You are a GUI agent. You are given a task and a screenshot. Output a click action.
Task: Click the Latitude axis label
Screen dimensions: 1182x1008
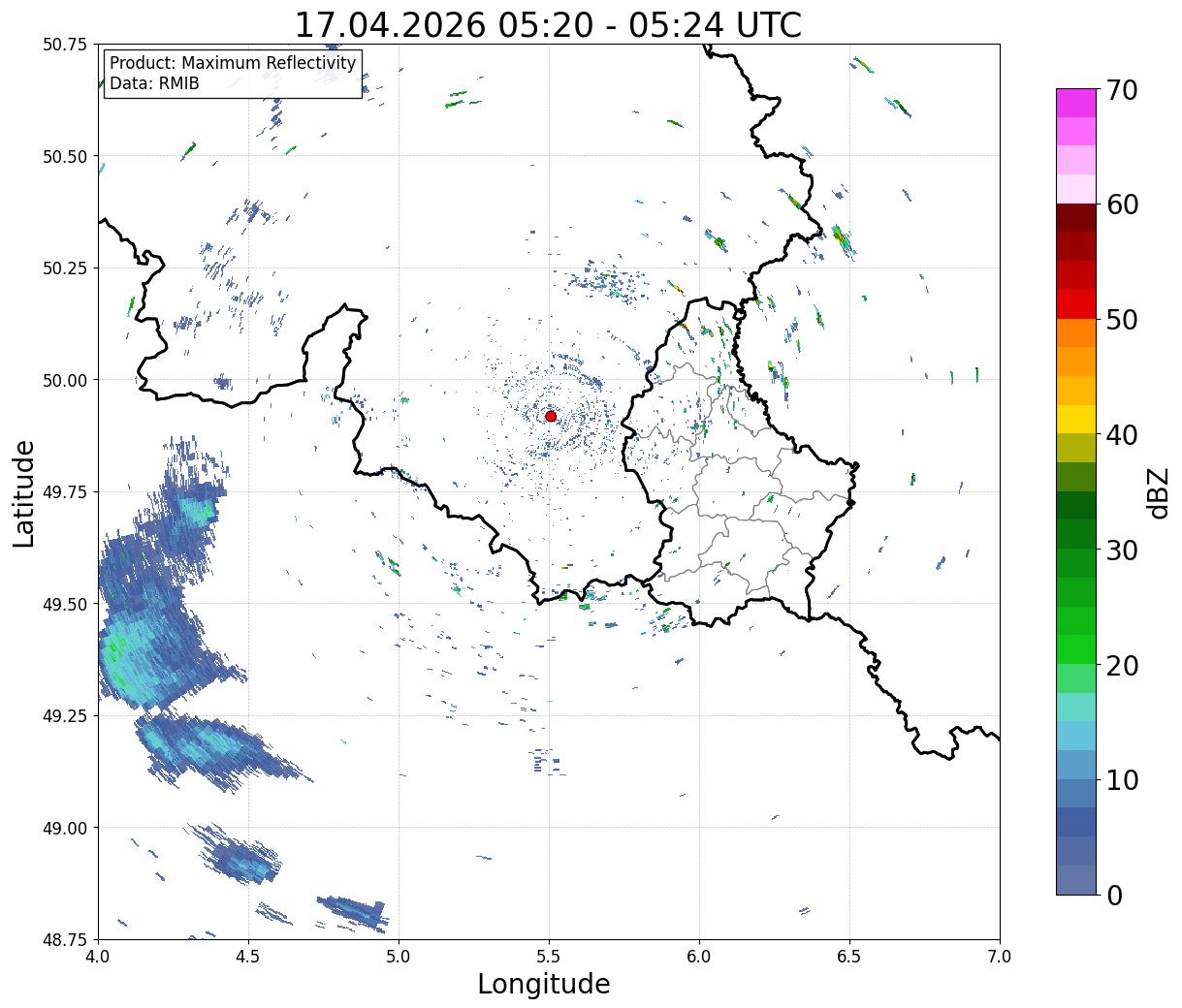[x=25, y=493]
